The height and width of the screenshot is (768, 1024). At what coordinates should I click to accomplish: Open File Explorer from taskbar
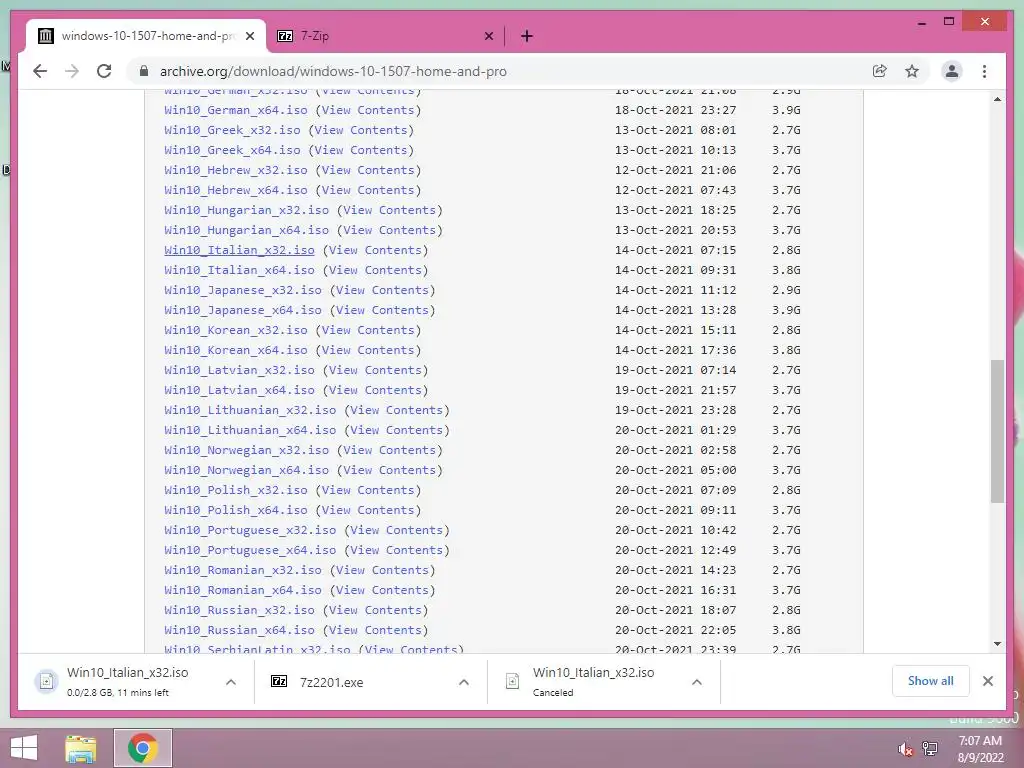[81, 748]
